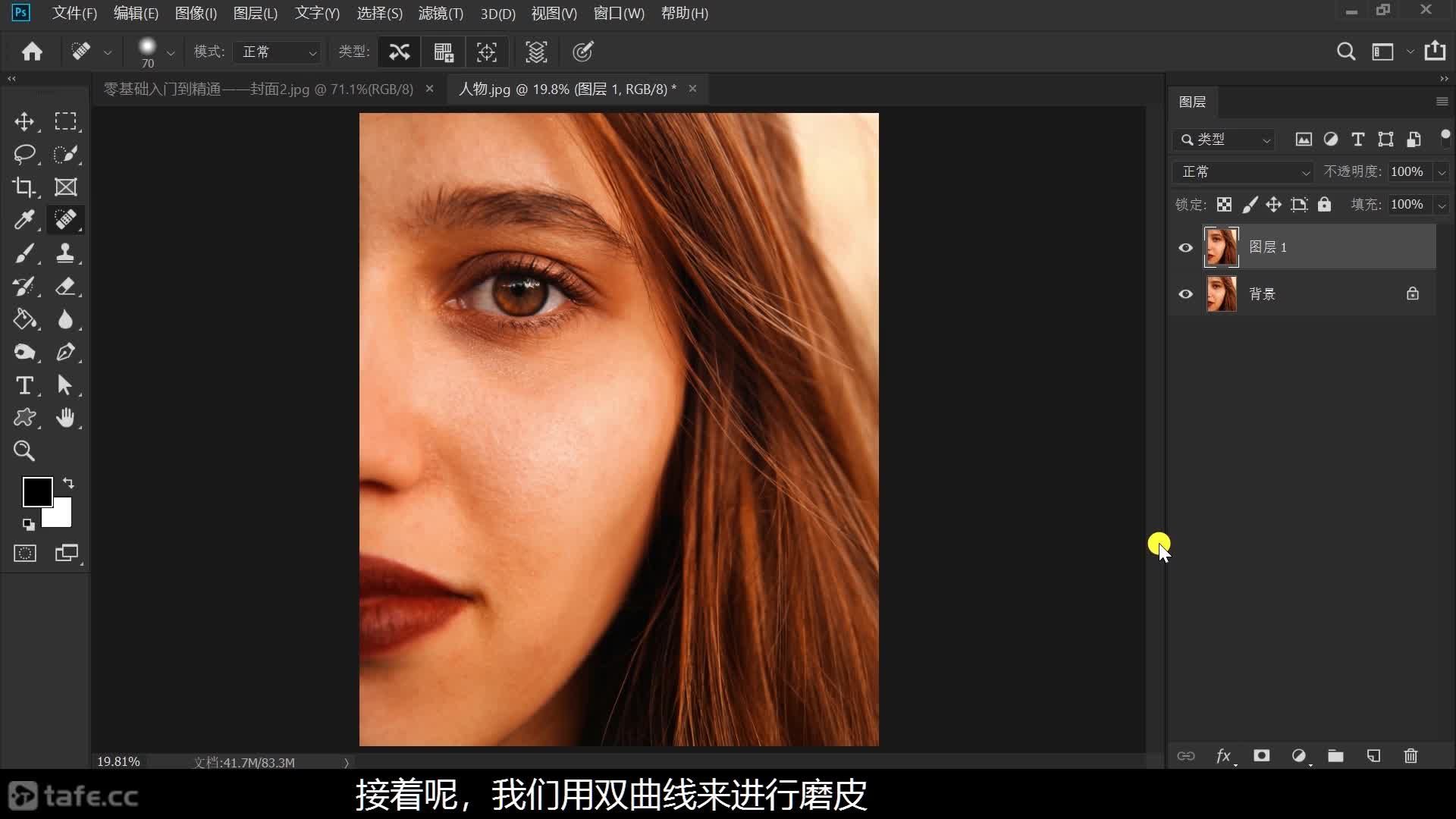Select the Zoom tool

coord(24,451)
